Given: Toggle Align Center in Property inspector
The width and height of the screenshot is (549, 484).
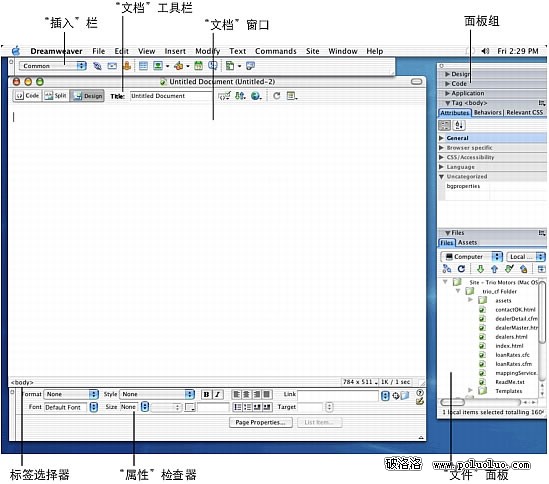Looking at the screenshot, I should [x=246, y=395].
